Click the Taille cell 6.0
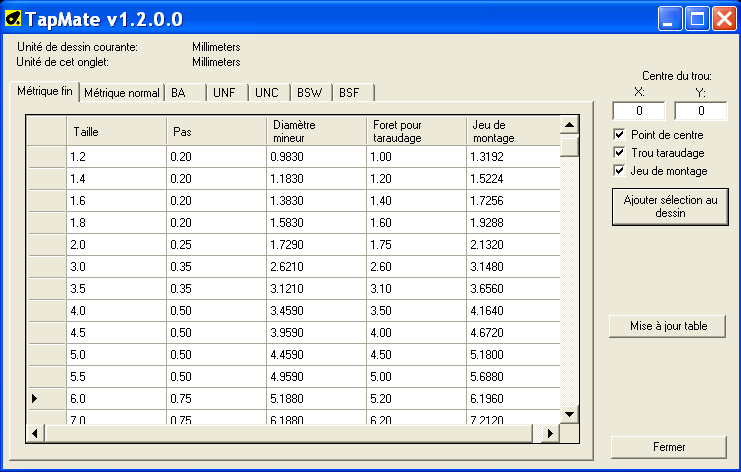The width and height of the screenshot is (741, 472). coord(116,399)
